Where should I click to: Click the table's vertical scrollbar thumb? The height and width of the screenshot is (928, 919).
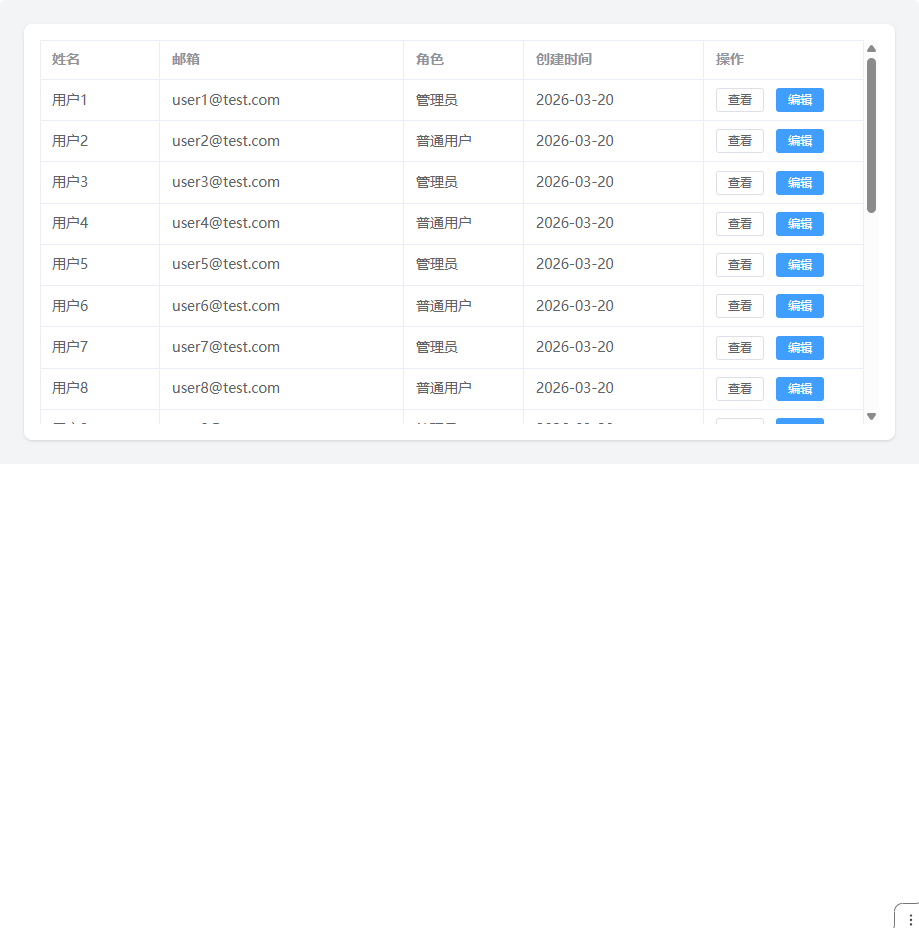(x=871, y=135)
